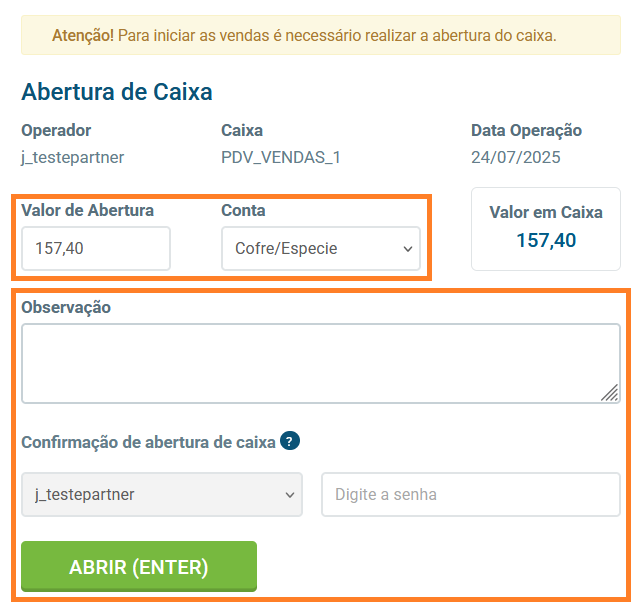Image resolution: width=642 pixels, height=615 pixels.
Task: Click the Abertura de Caixa heading
Action: (117, 92)
